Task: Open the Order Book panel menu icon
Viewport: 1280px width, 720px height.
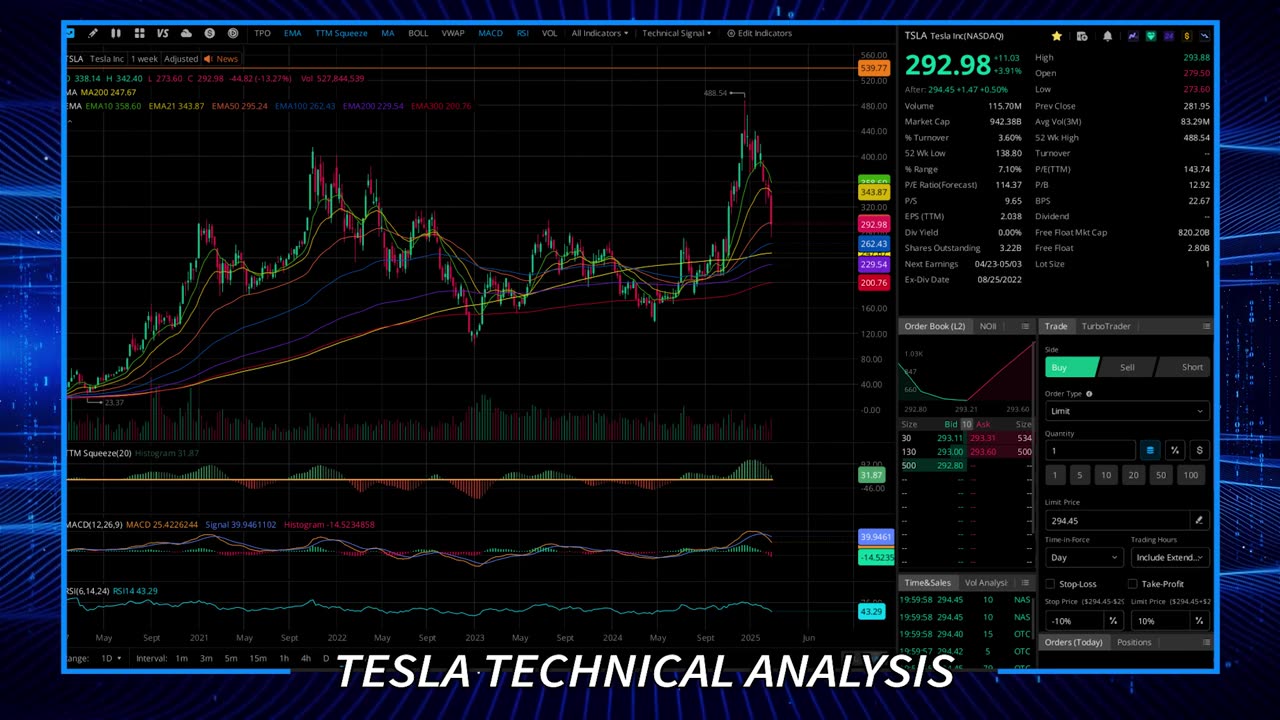Action: 1025,326
